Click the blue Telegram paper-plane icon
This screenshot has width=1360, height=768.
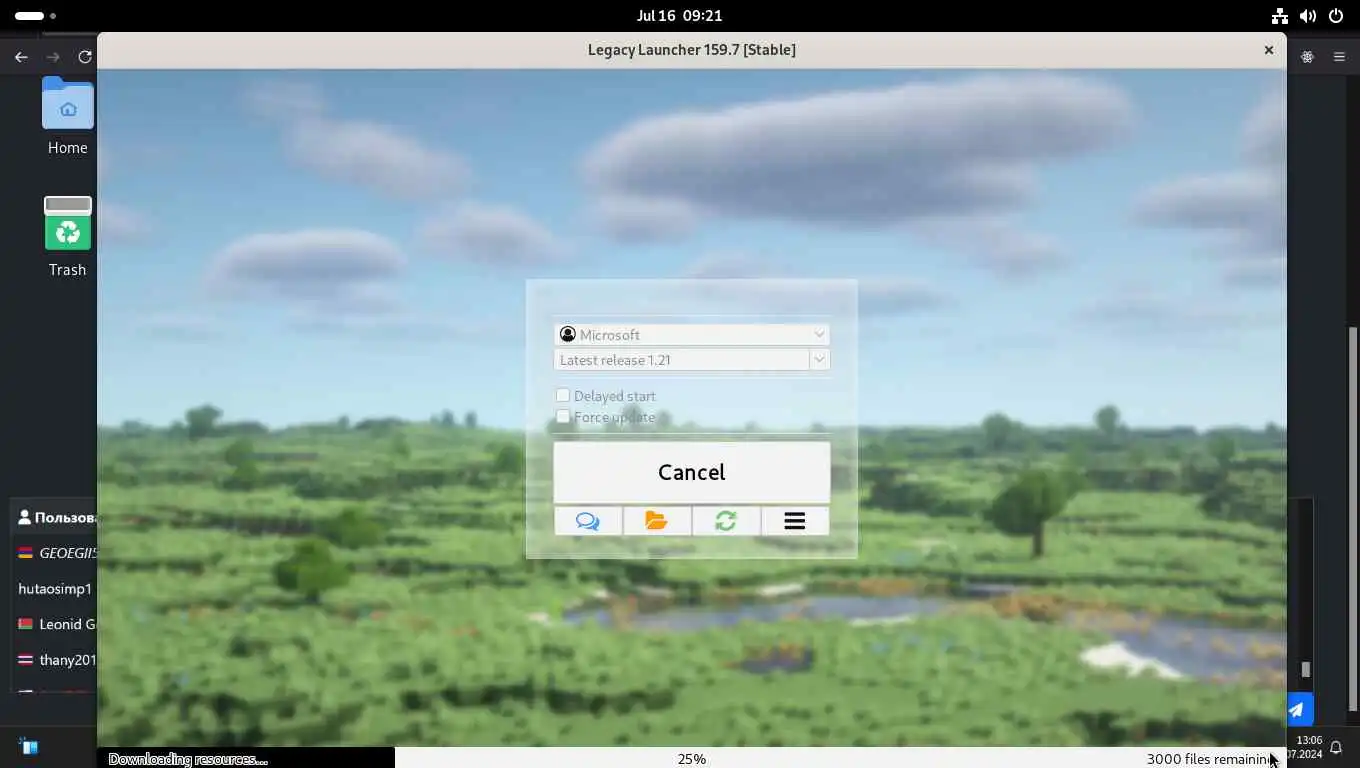pyautogui.click(x=1297, y=710)
